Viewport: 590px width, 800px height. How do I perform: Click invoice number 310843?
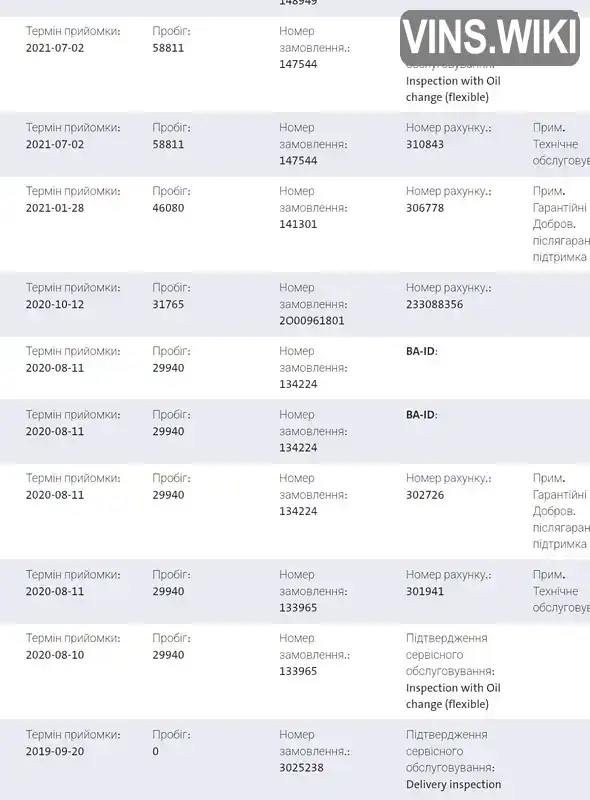point(425,144)
